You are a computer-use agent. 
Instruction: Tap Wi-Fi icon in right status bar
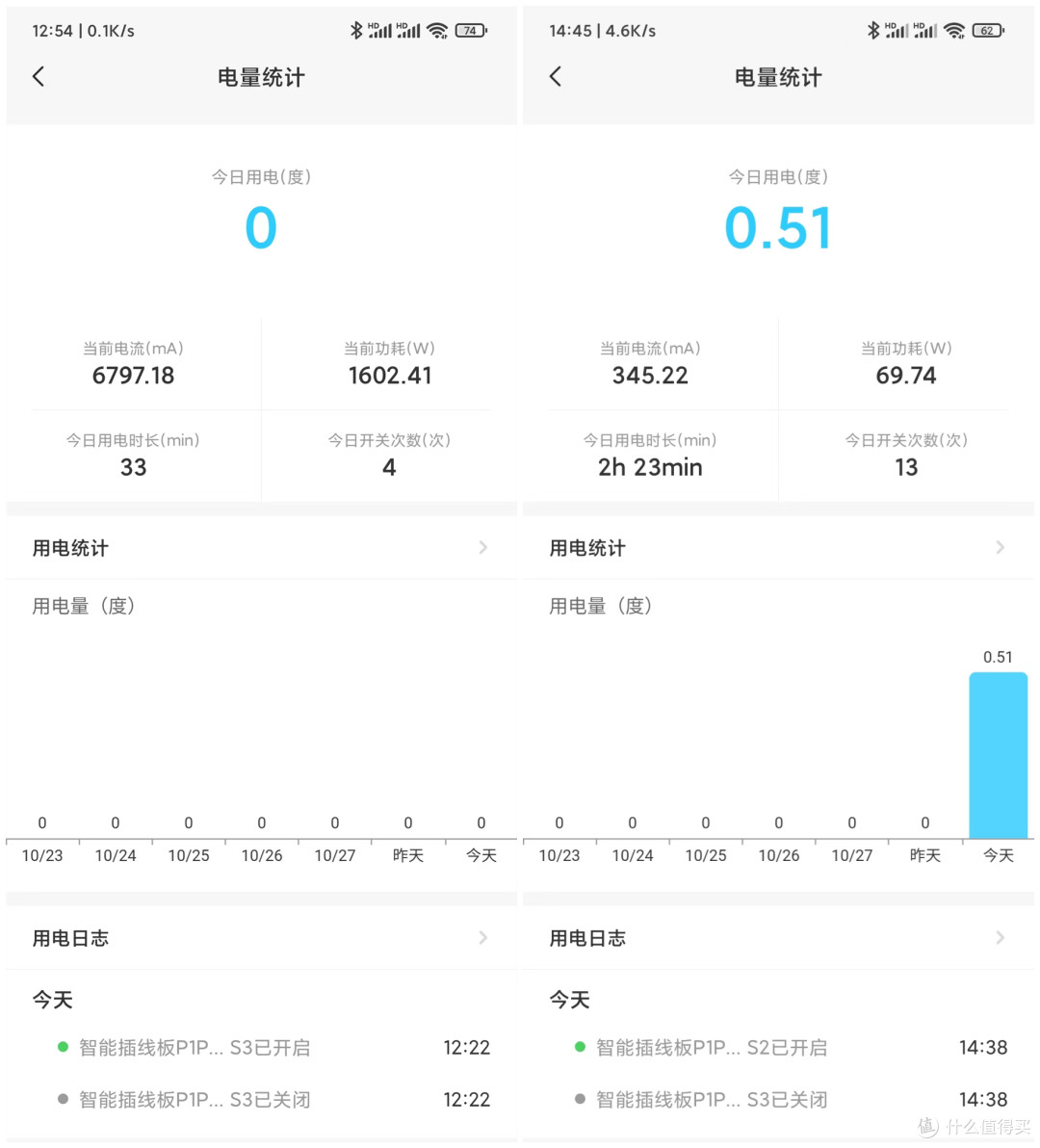(954, 31)
